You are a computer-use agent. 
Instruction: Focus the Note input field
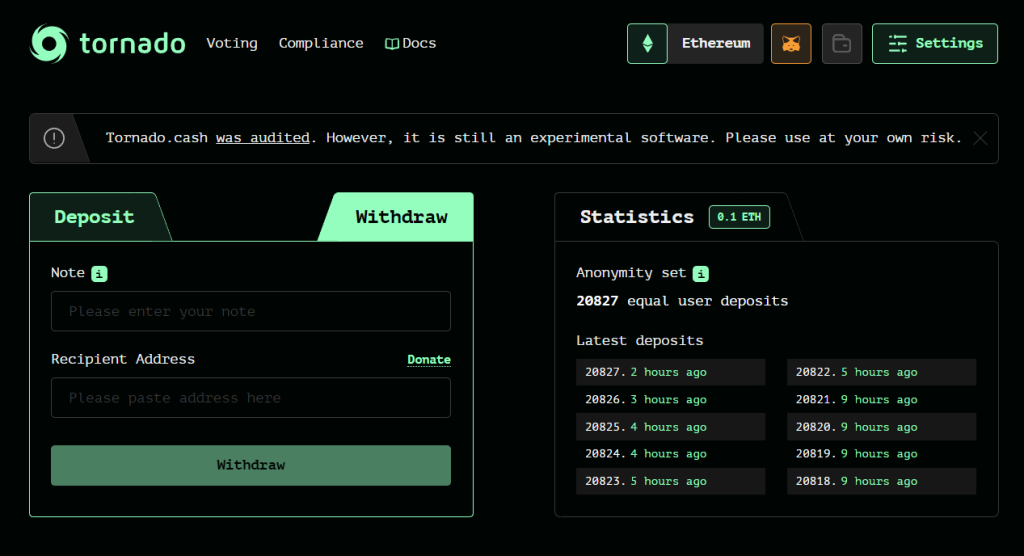pyautogui.click(x=251, y=311)
